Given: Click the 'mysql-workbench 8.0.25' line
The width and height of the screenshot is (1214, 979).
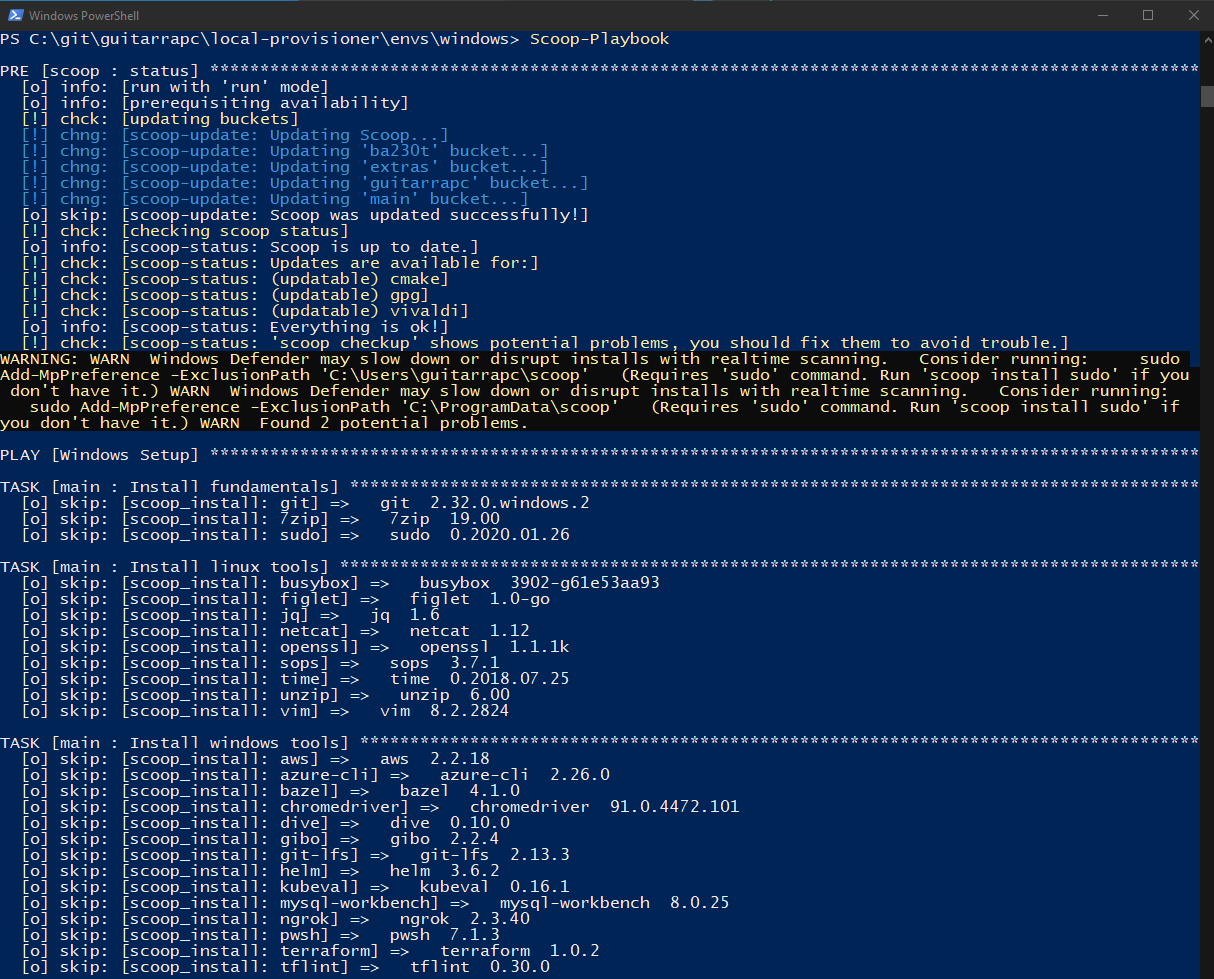Looking at the screenshot, I should tap(375, 903).
